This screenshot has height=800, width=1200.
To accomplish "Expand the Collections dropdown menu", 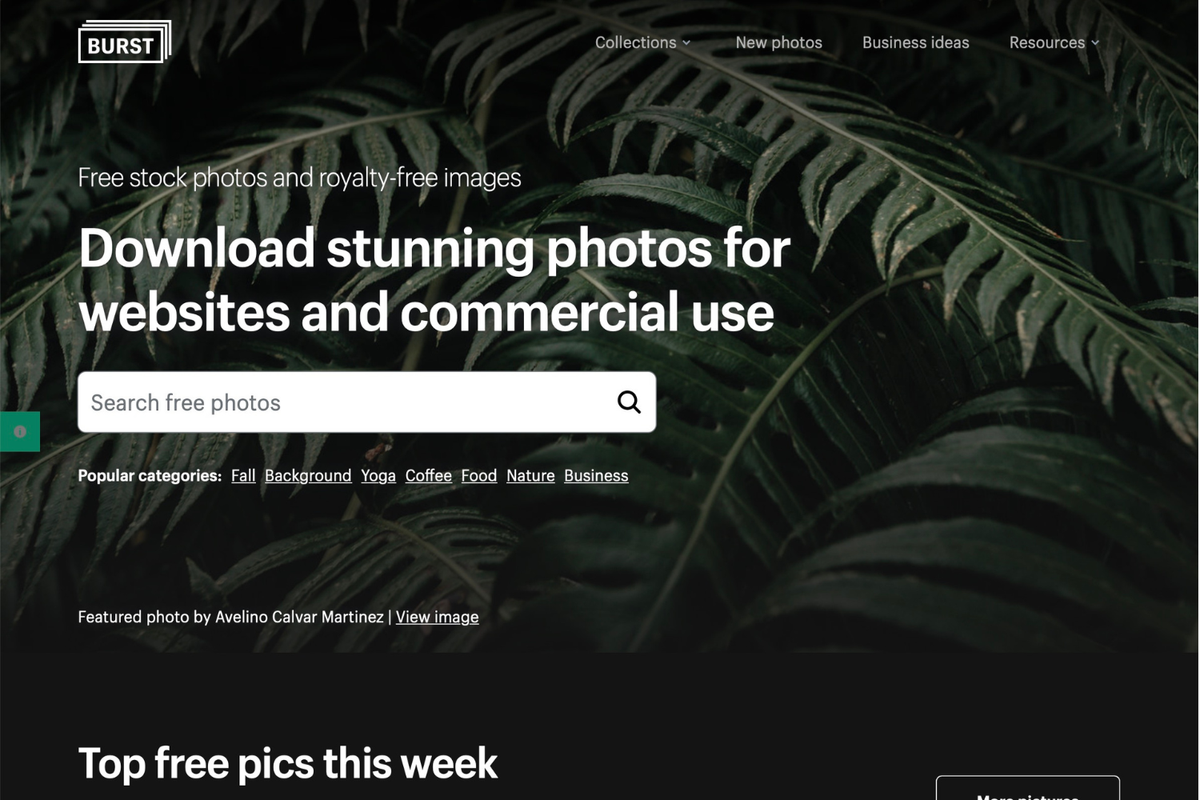I will point(643,42).
